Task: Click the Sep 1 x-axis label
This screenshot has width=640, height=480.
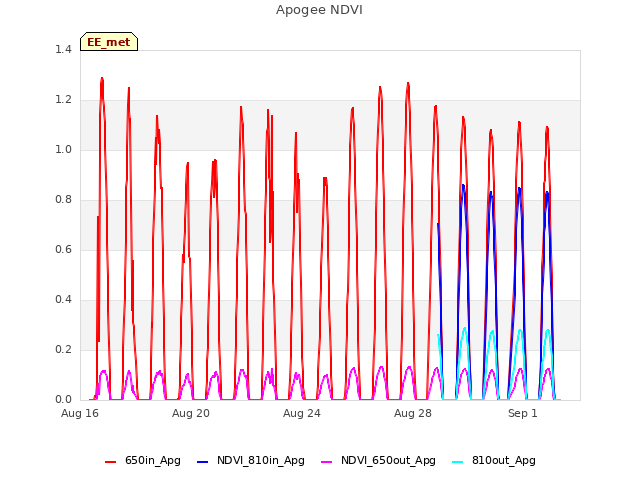Action: 522,413
